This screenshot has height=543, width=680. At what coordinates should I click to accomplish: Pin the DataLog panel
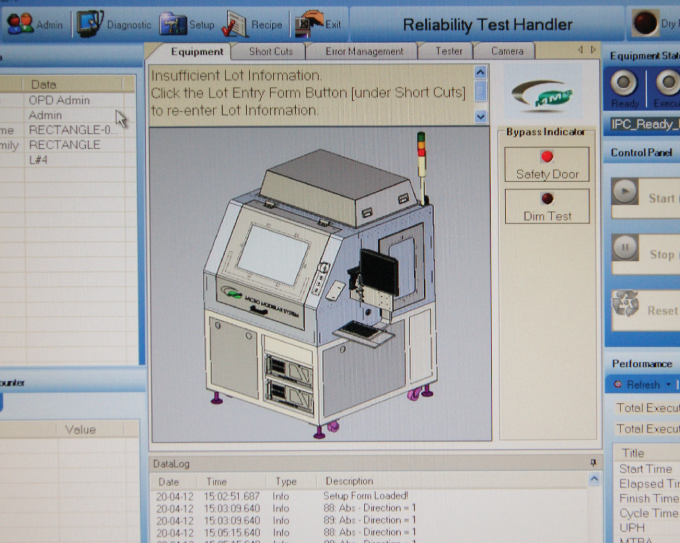click(593, 463)
